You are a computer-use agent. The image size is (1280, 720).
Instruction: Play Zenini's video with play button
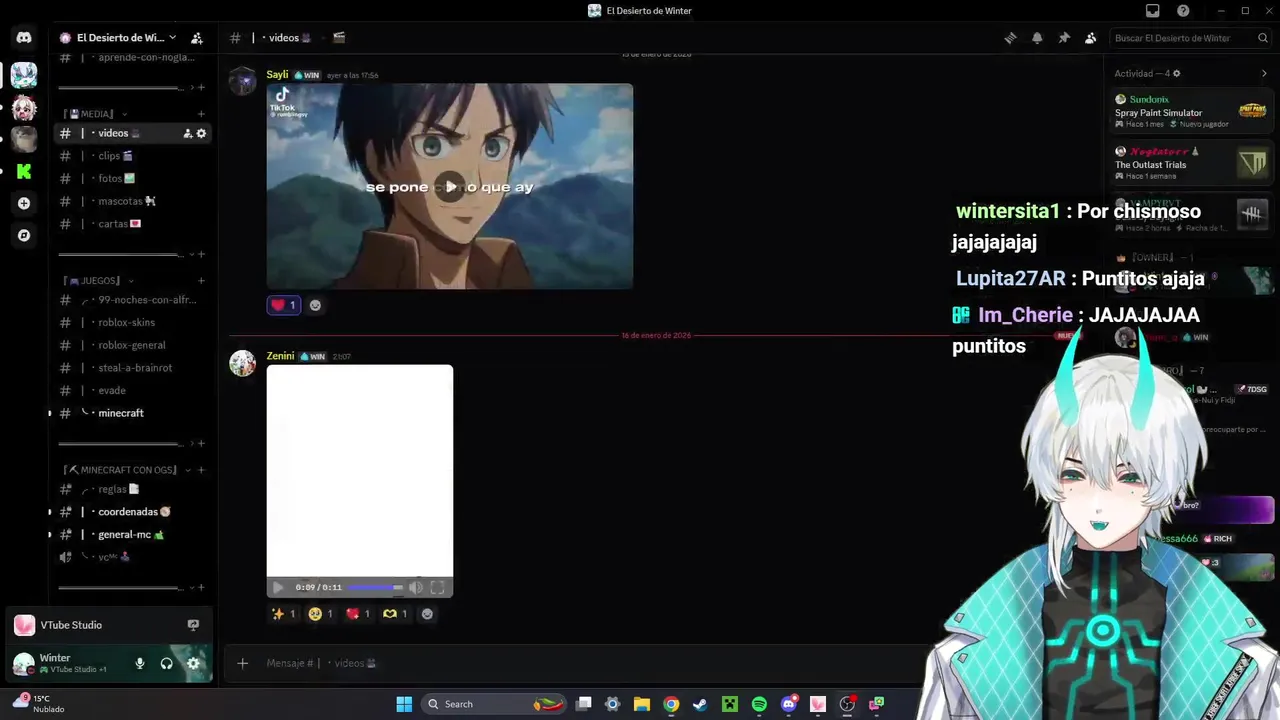(x=278, y=588)
